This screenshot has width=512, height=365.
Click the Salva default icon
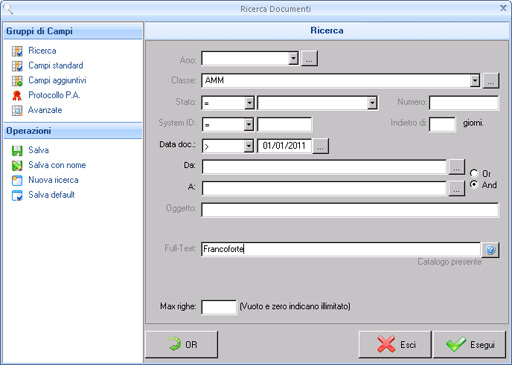17,195
